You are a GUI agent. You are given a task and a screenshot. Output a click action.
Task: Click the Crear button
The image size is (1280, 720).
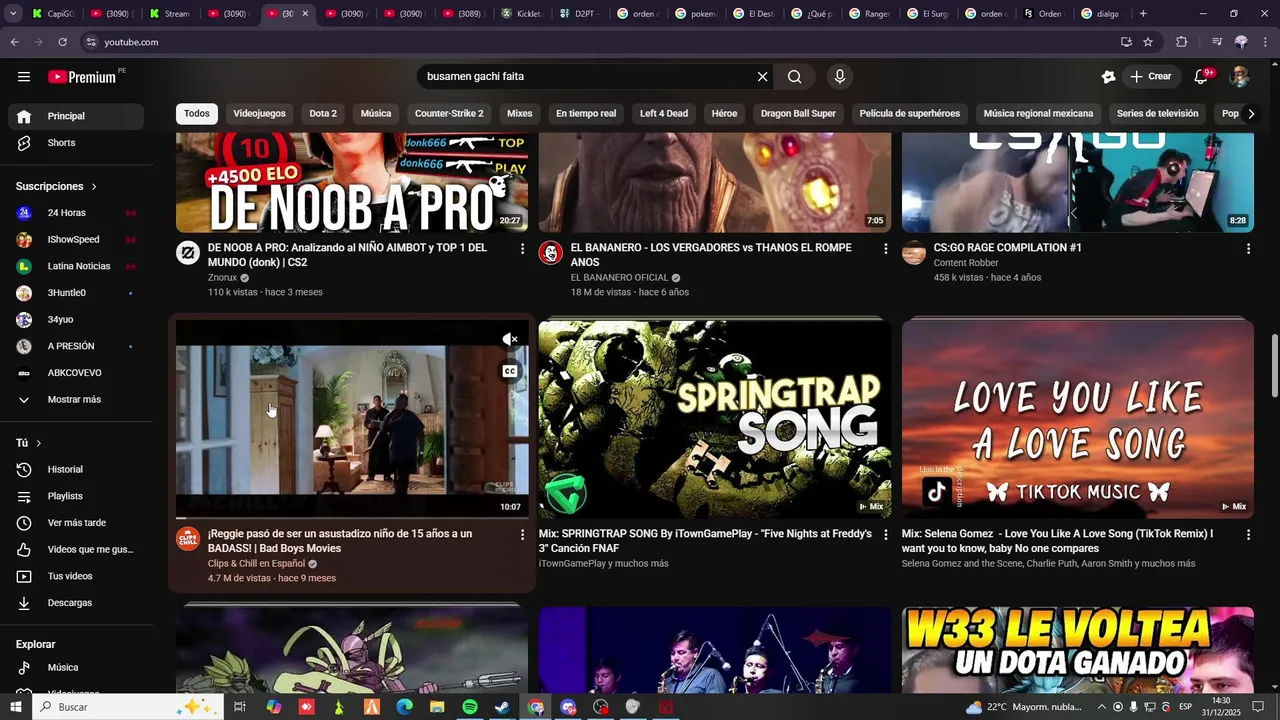(1150, 77)
